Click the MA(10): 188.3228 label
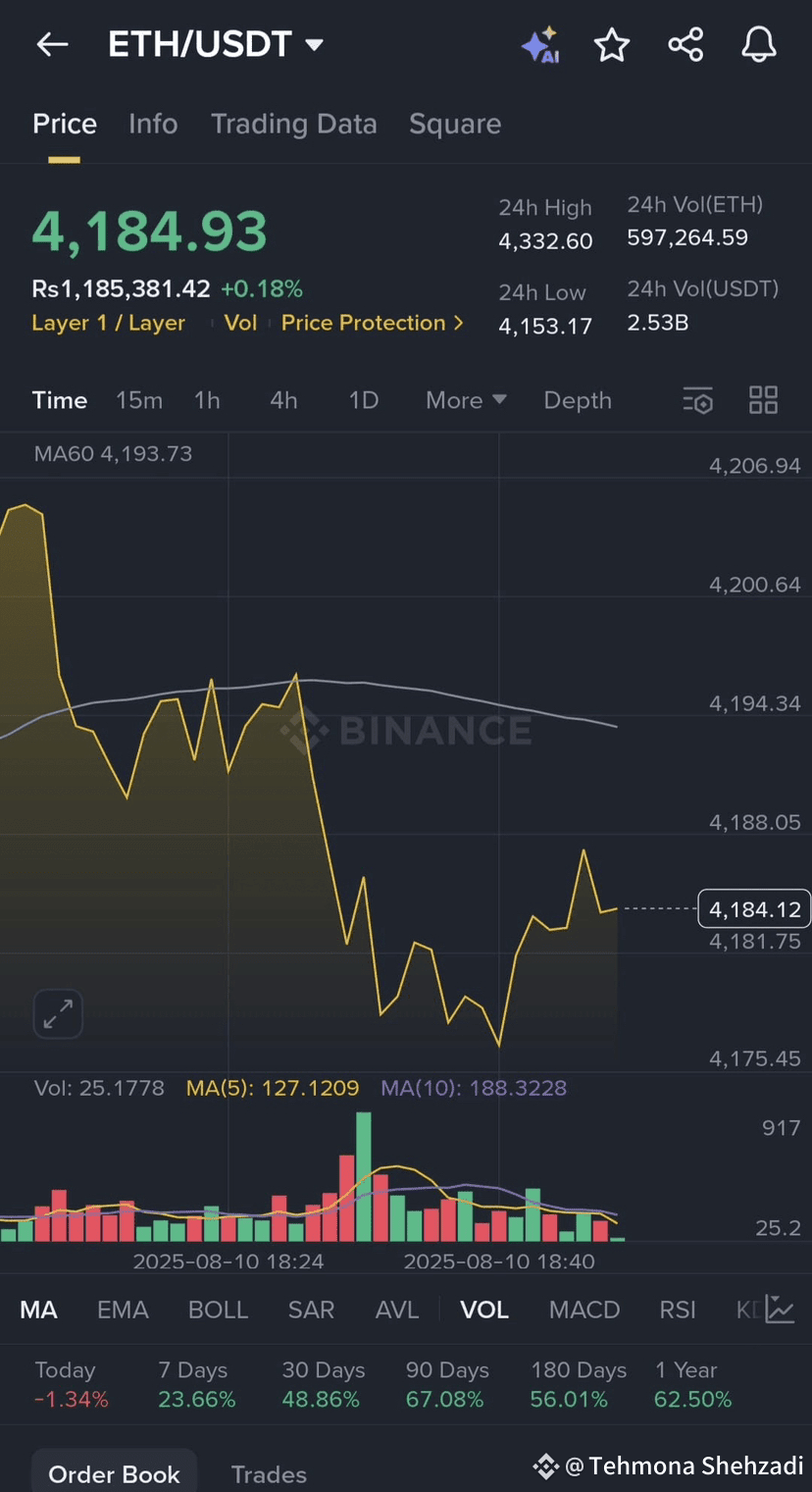The height and width of the screenshot is (1492, 812). pos(474,1088)
